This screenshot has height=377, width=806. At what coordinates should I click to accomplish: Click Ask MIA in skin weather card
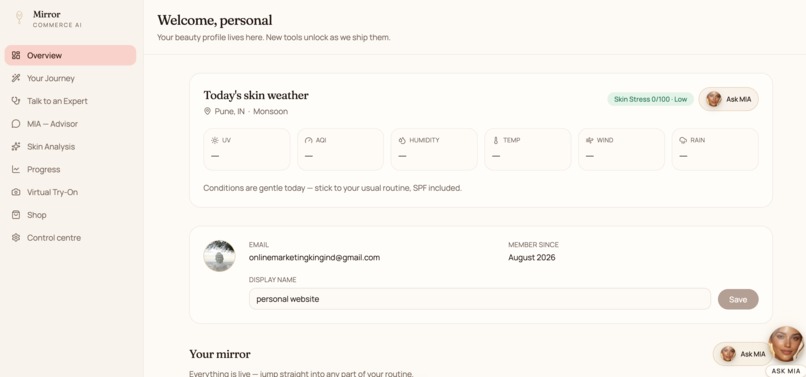[x=728, y=99]
